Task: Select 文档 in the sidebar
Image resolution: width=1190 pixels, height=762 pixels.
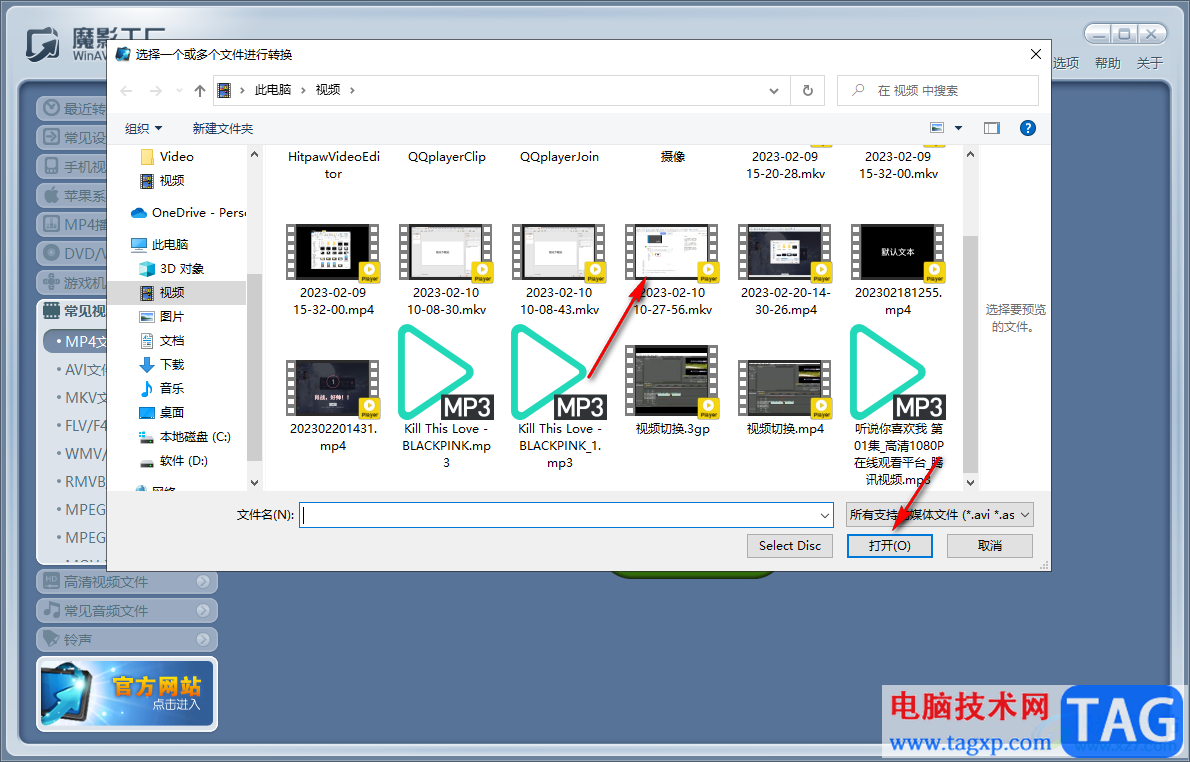Action: tap(162, 341)
